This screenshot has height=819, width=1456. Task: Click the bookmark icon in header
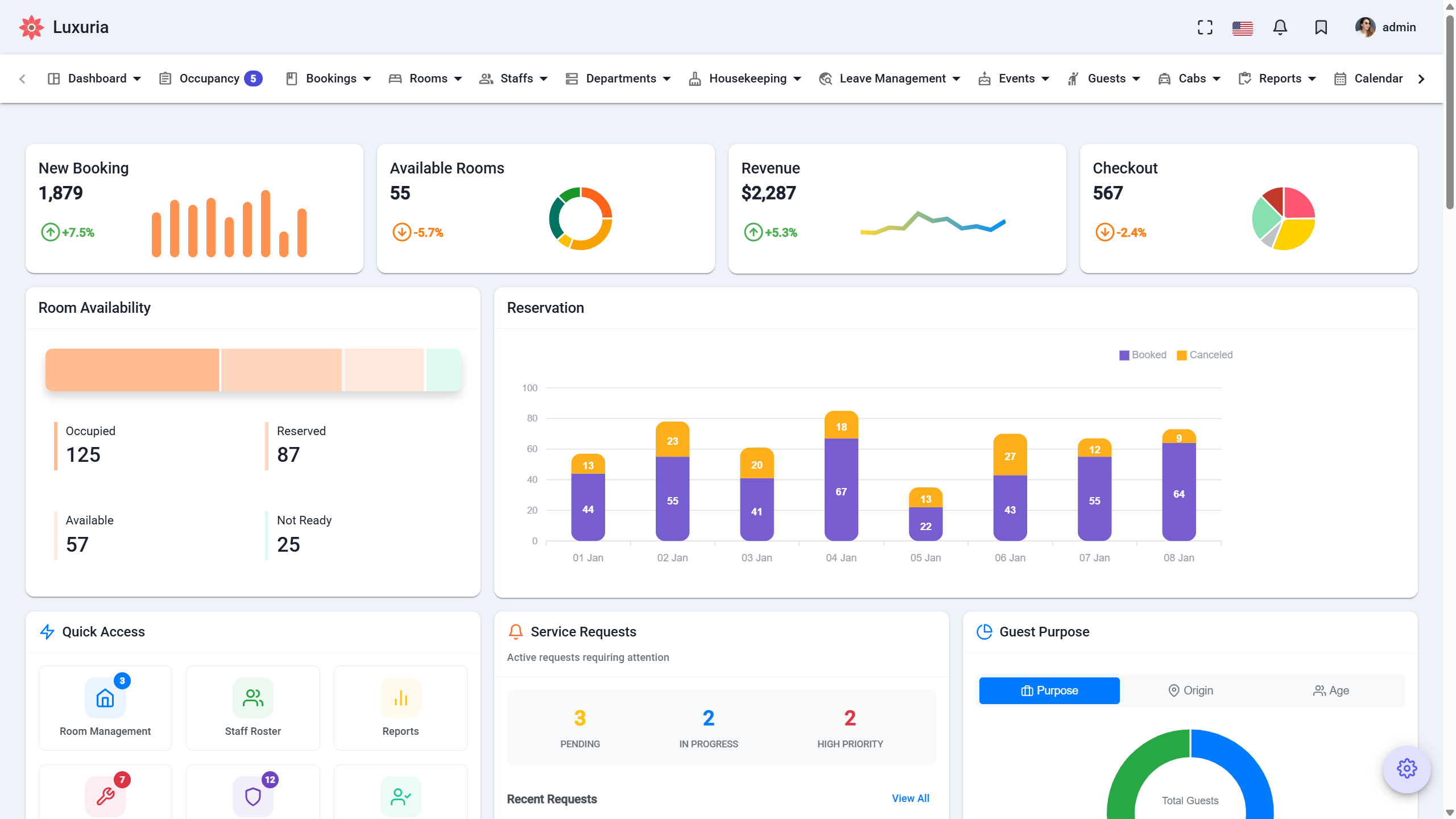click(x=1321, y=27)
